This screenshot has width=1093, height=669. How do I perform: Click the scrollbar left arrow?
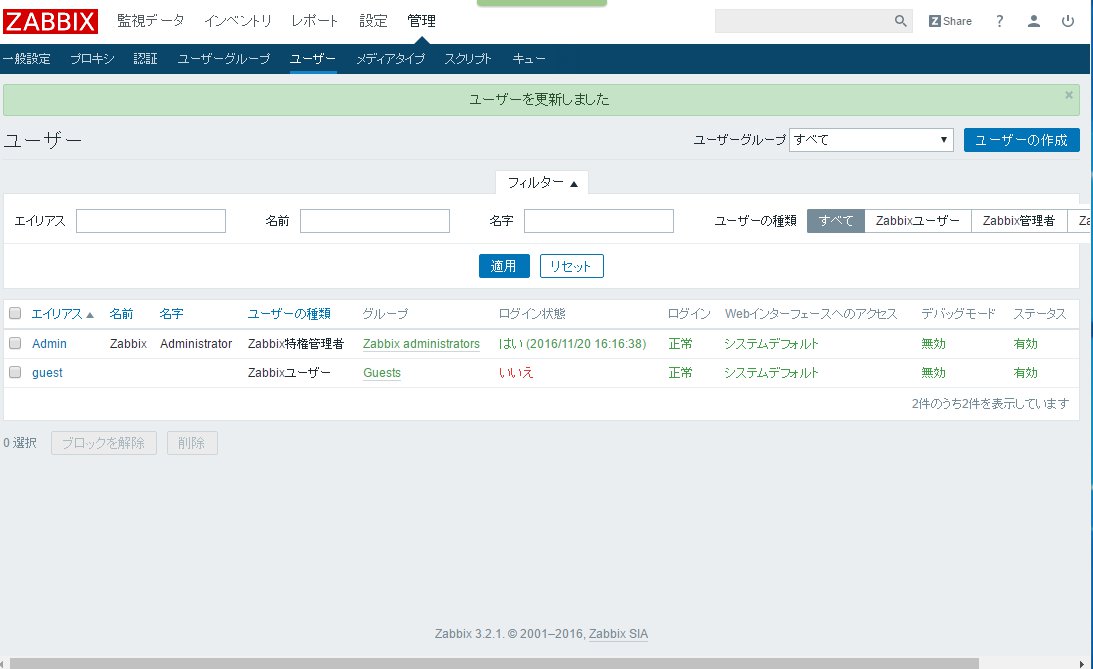(x=3, y=664)
